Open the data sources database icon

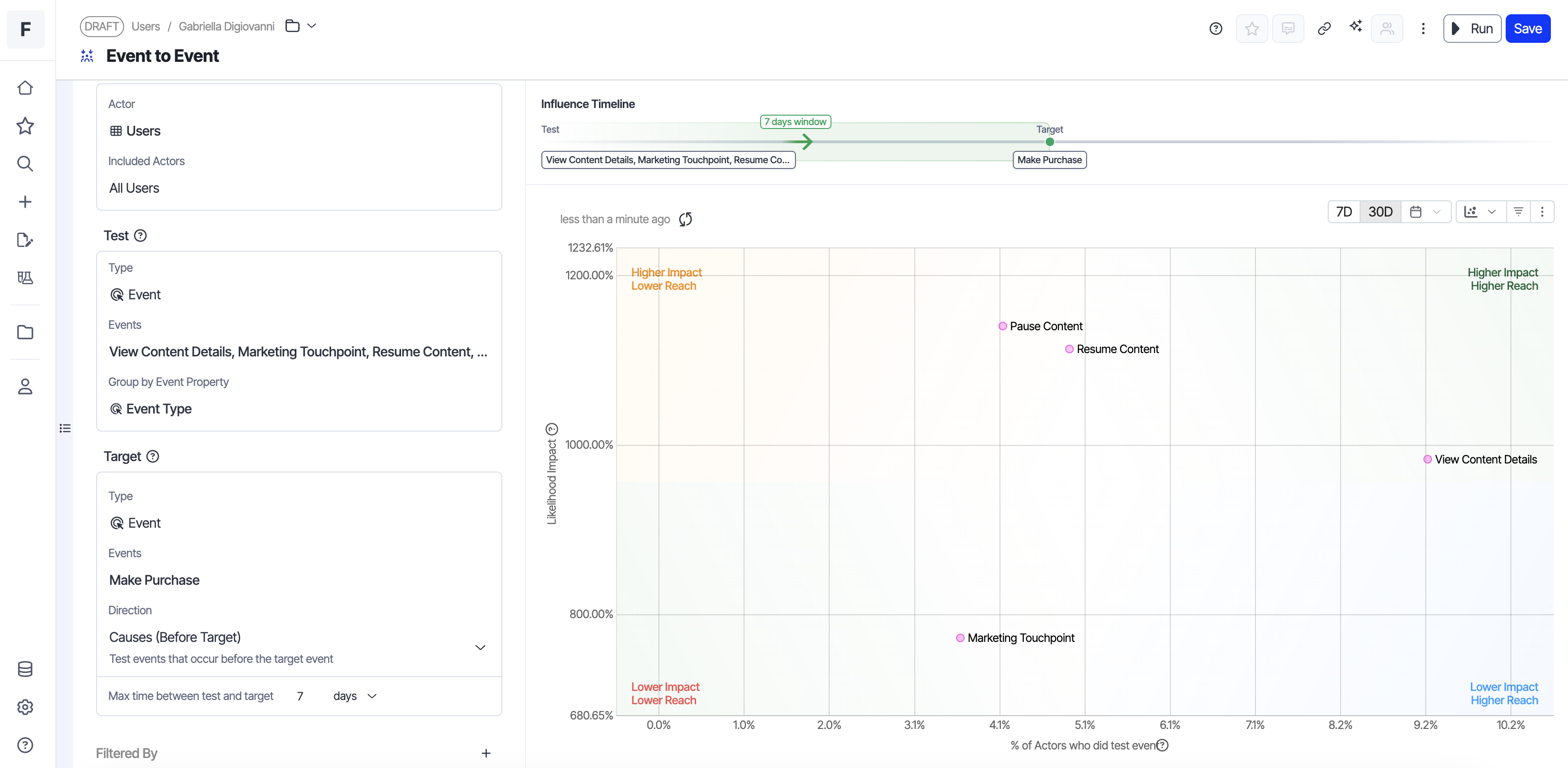click(x=25, y=669)
